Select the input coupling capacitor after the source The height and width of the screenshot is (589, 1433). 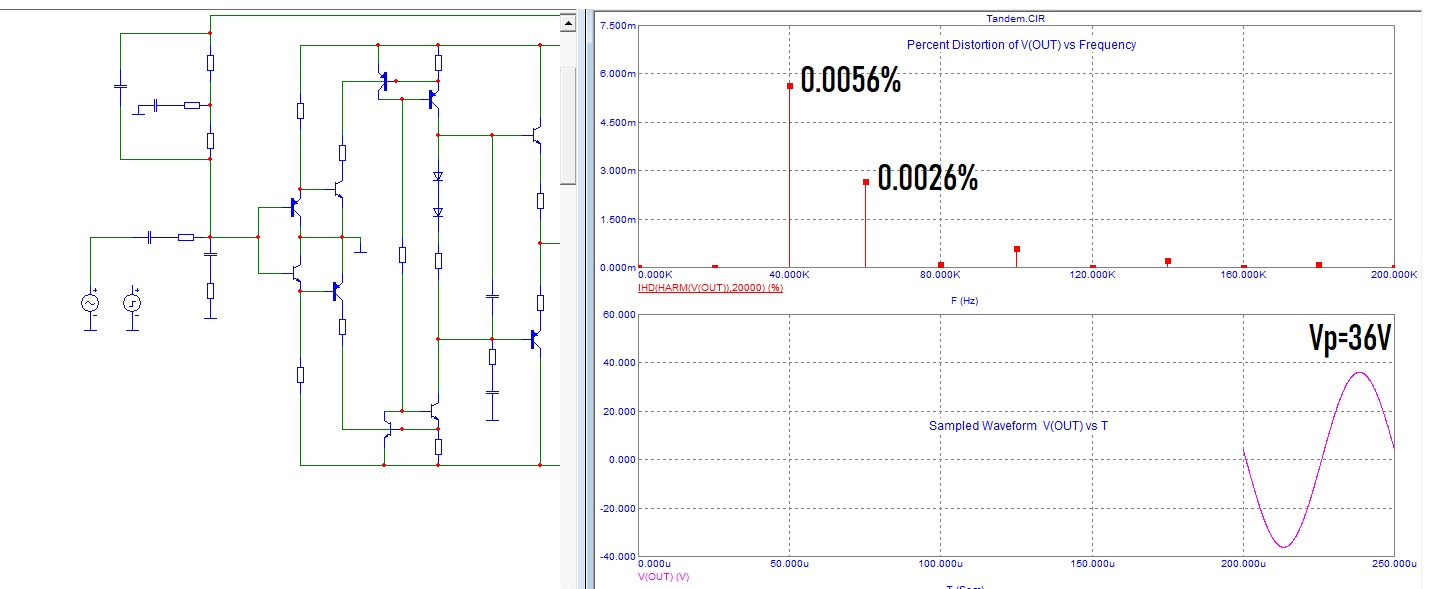pyautogui.click(x=150, y=237)
